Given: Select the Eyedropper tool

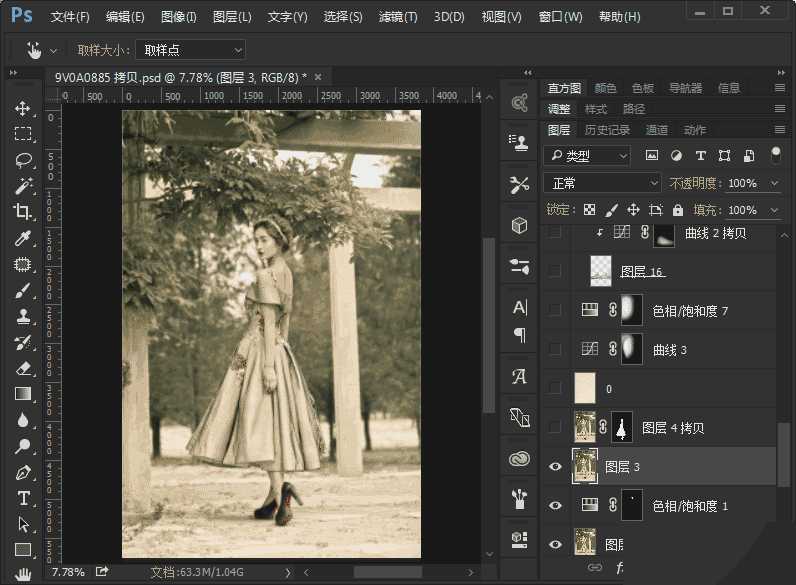Looking at the screenshot, I should click(22, 238).
